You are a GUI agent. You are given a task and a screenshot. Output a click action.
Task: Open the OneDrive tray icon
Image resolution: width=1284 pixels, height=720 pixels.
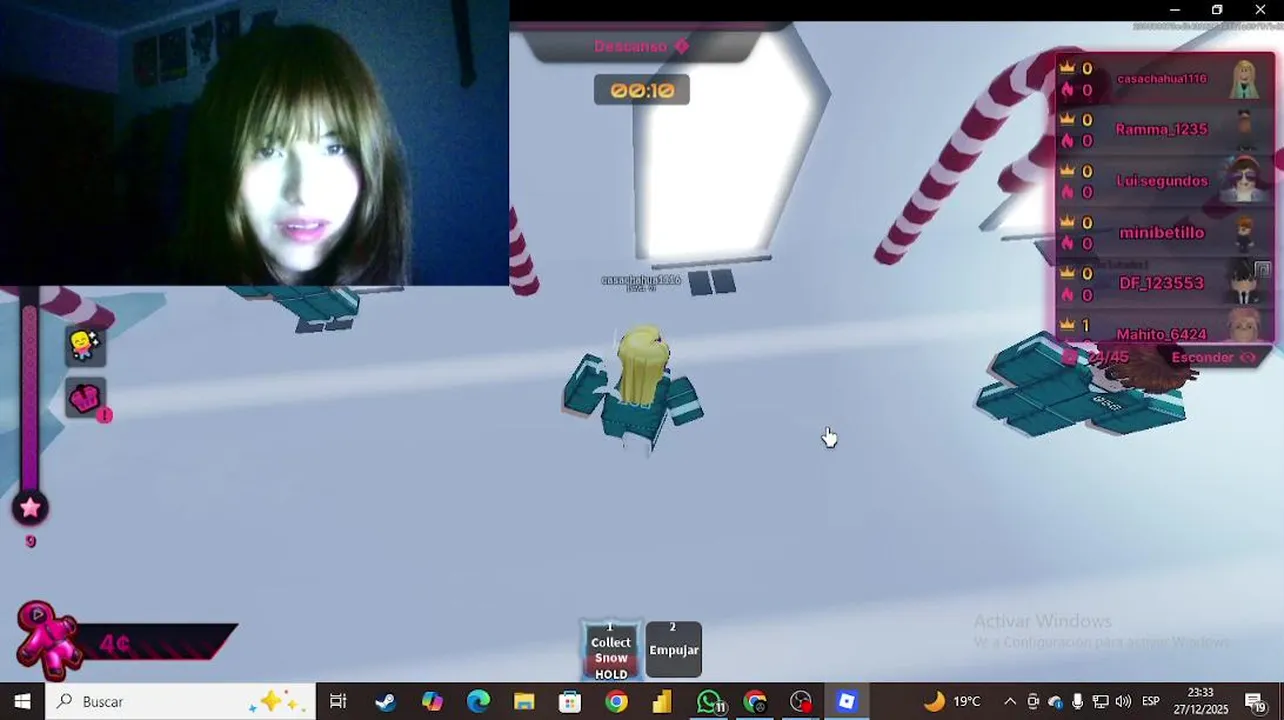click(1055, 701)
